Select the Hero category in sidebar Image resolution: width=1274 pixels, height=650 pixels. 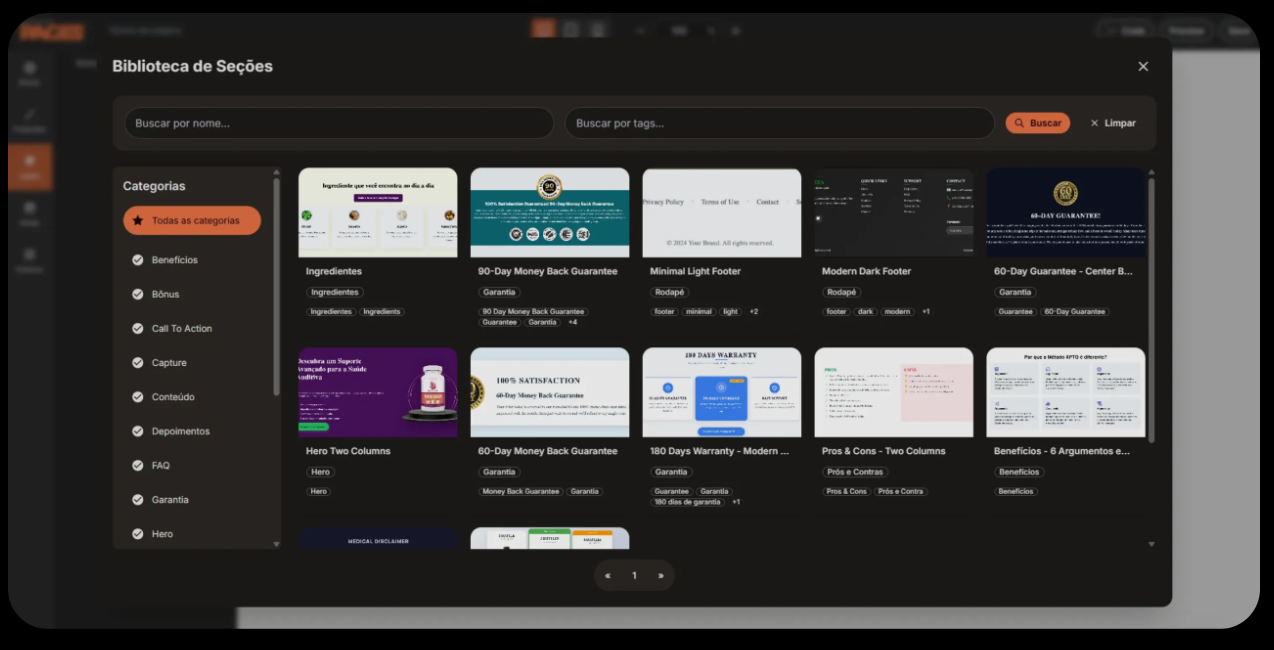point(162,534)
